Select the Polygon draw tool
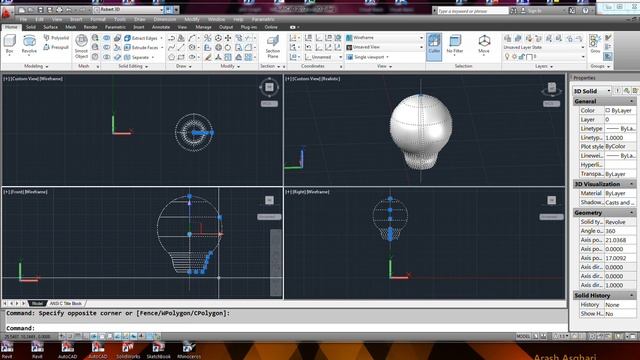 [171, 58]
